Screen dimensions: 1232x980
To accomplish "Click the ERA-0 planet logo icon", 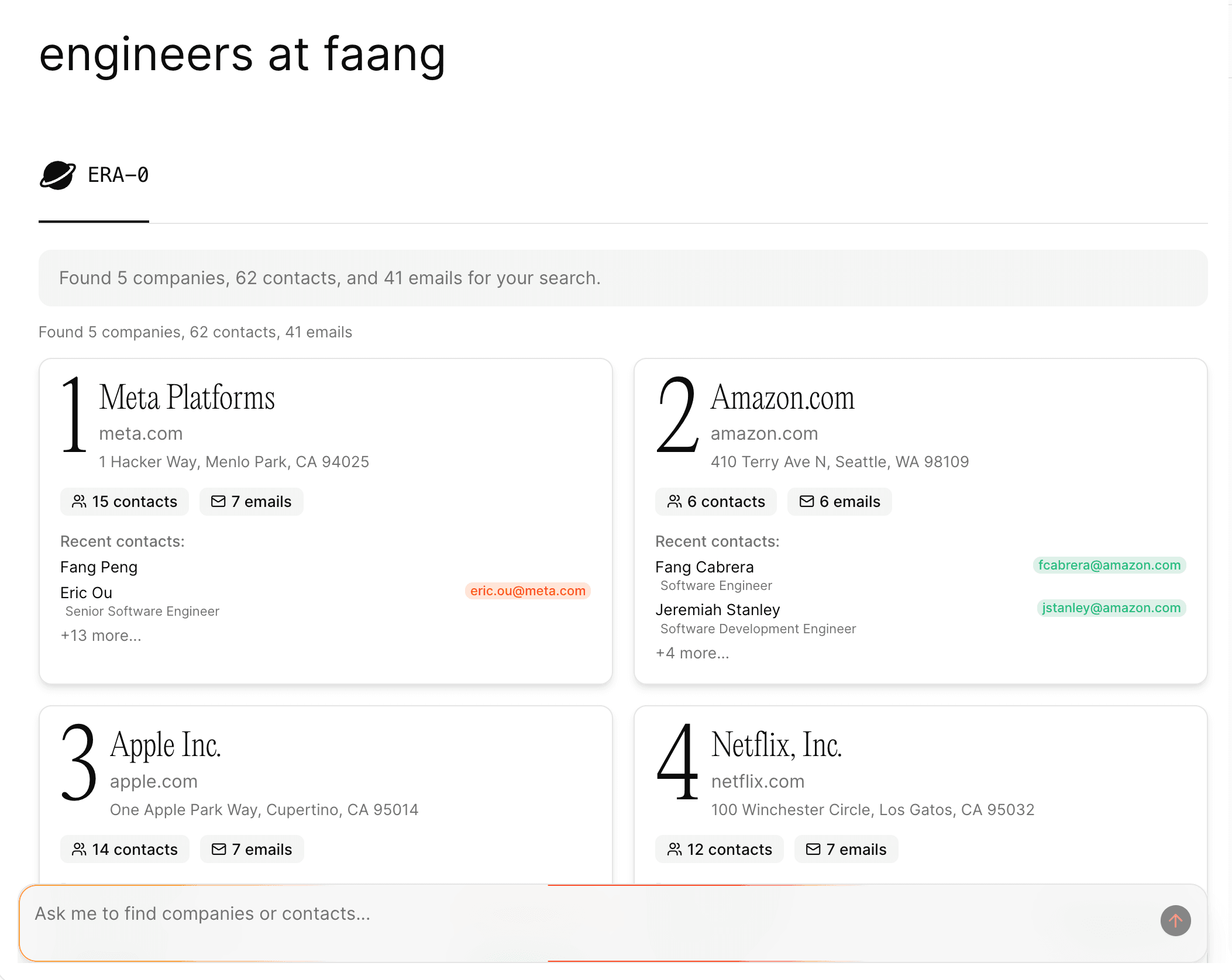I will 57,175.
